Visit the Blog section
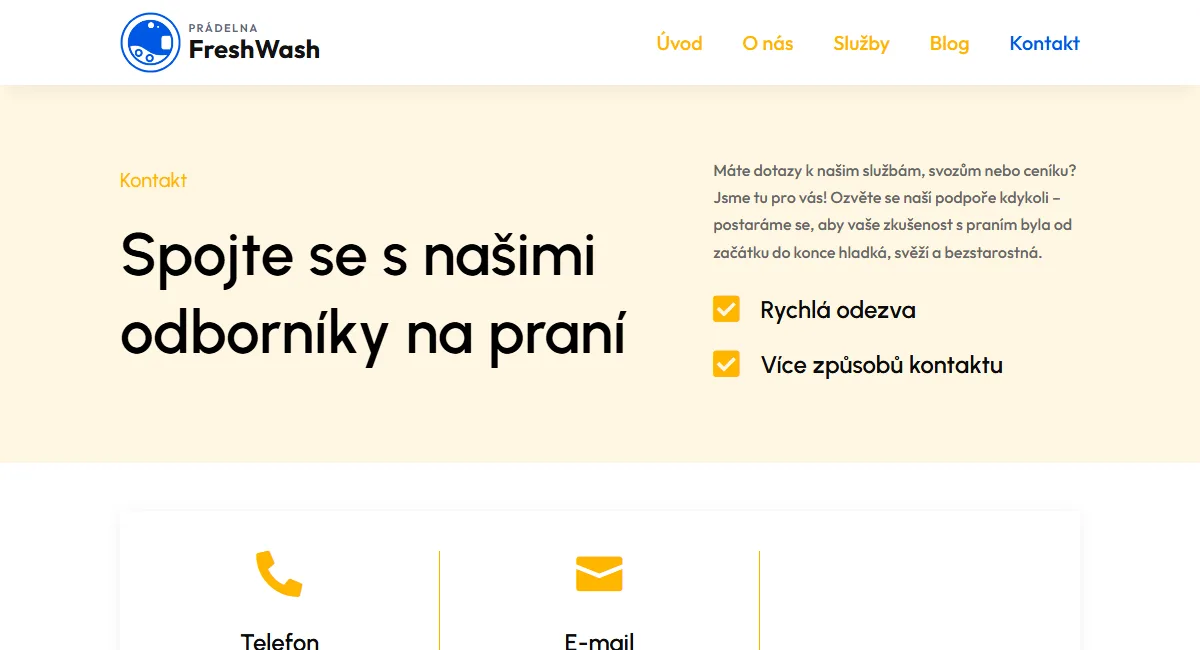This screenshot has width=1200, height=650. coord(949,43)
